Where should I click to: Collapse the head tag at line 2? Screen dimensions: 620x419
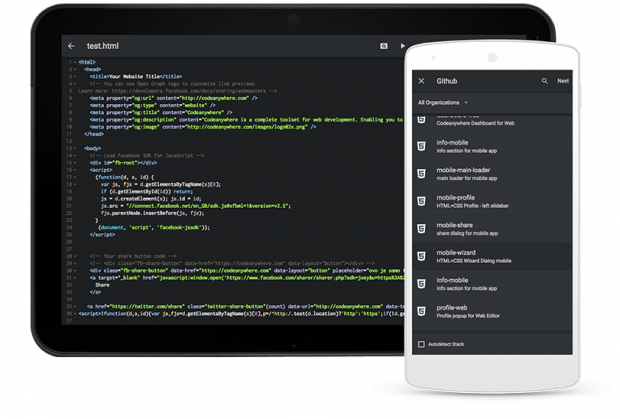click(75, 69)
